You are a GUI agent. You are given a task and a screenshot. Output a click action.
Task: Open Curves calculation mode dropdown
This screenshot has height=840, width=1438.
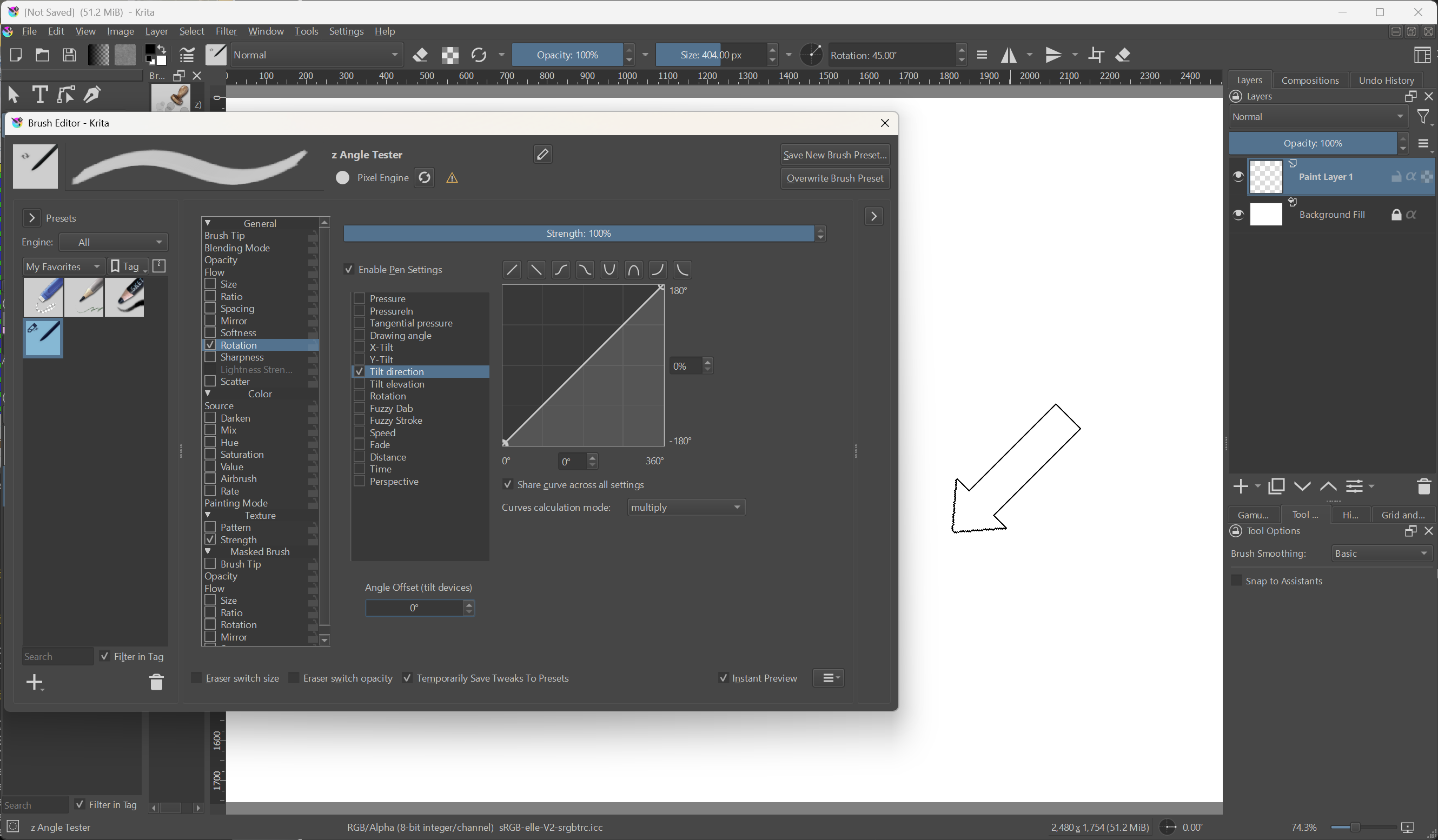pyautogui.click(x=686, y=508)
